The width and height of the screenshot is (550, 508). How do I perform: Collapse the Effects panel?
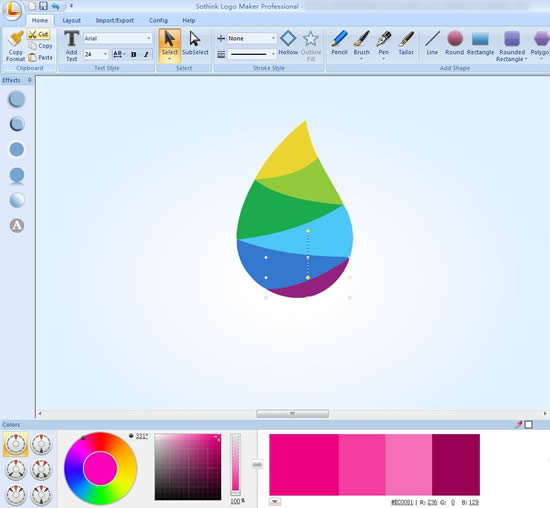pos(29,80)
